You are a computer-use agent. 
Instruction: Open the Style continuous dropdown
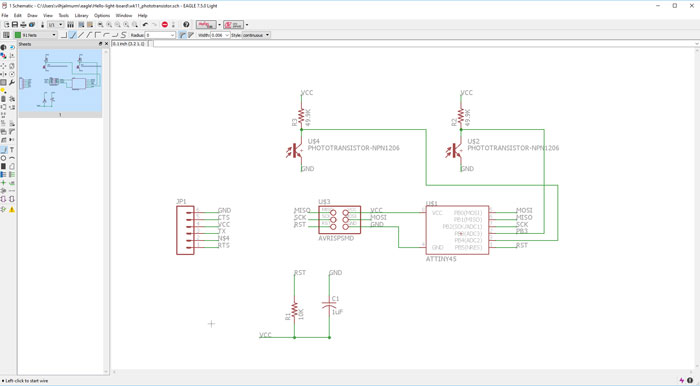[257, 35]
